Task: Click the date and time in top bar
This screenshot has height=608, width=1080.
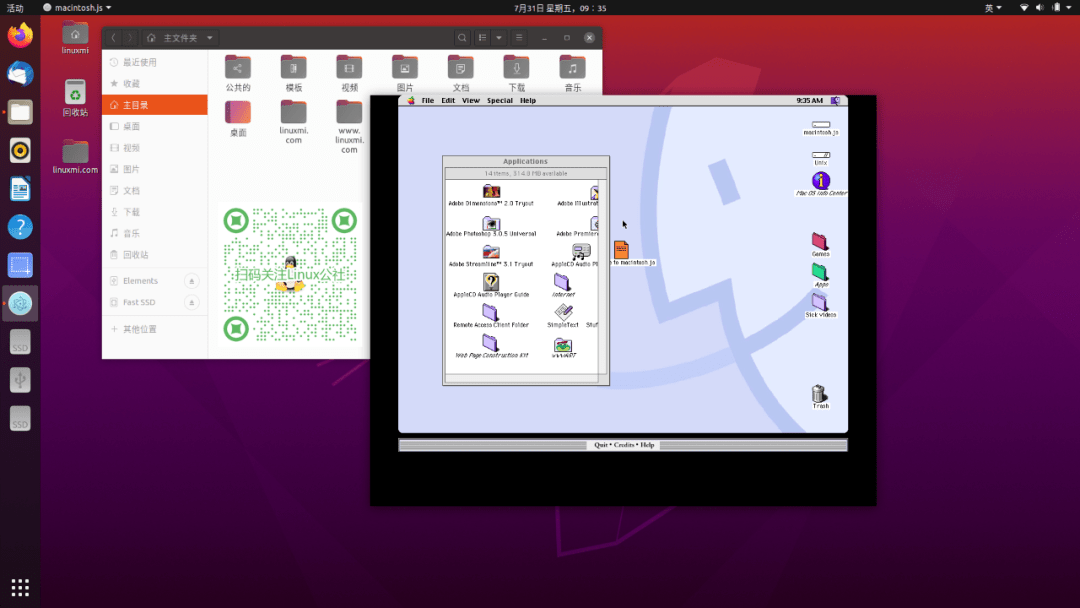Action: point(560,8)
